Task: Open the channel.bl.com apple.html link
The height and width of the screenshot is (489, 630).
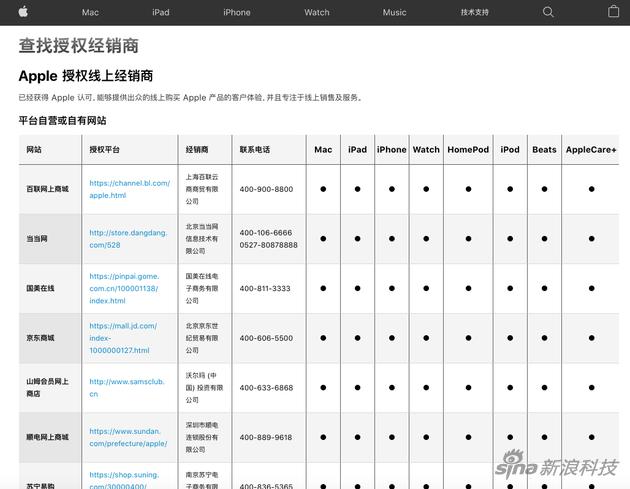Action: pos(129,189)
